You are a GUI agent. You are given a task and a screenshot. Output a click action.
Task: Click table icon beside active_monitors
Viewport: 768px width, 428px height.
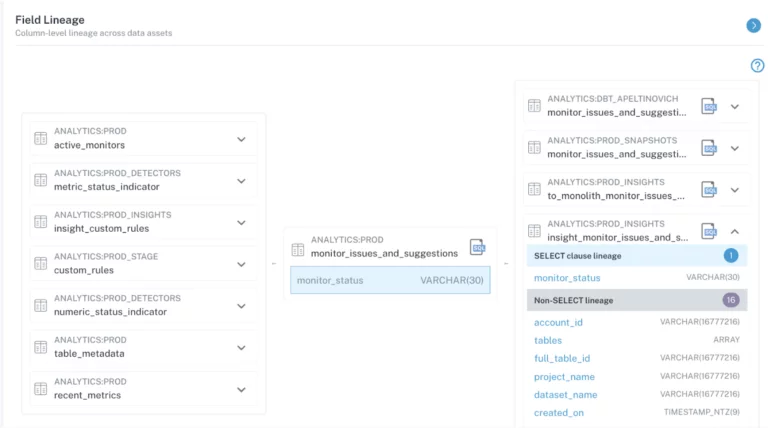click(x=41, y=139)
